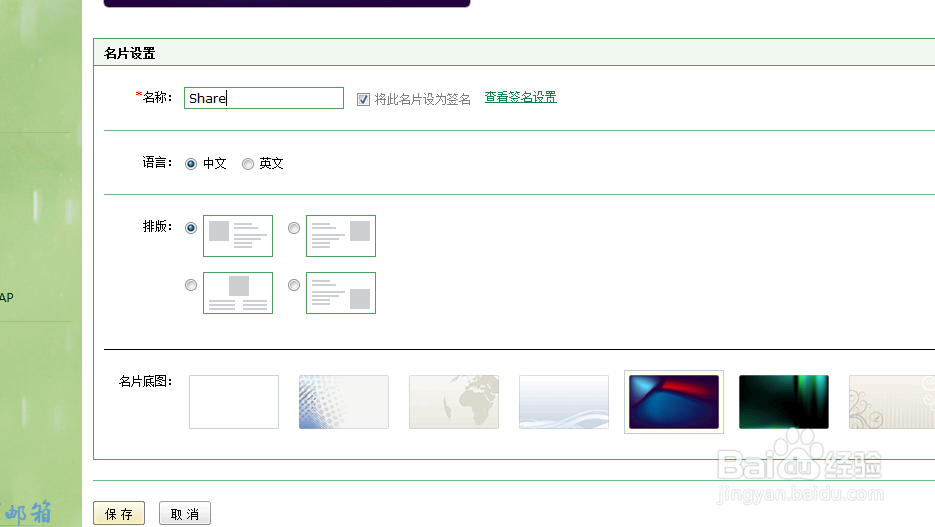This screenshot has height=527, width=935.
Task: Toggle the 将此名片设为签名 checkbox
Action: pyautogui.click(x=363, y=99)
